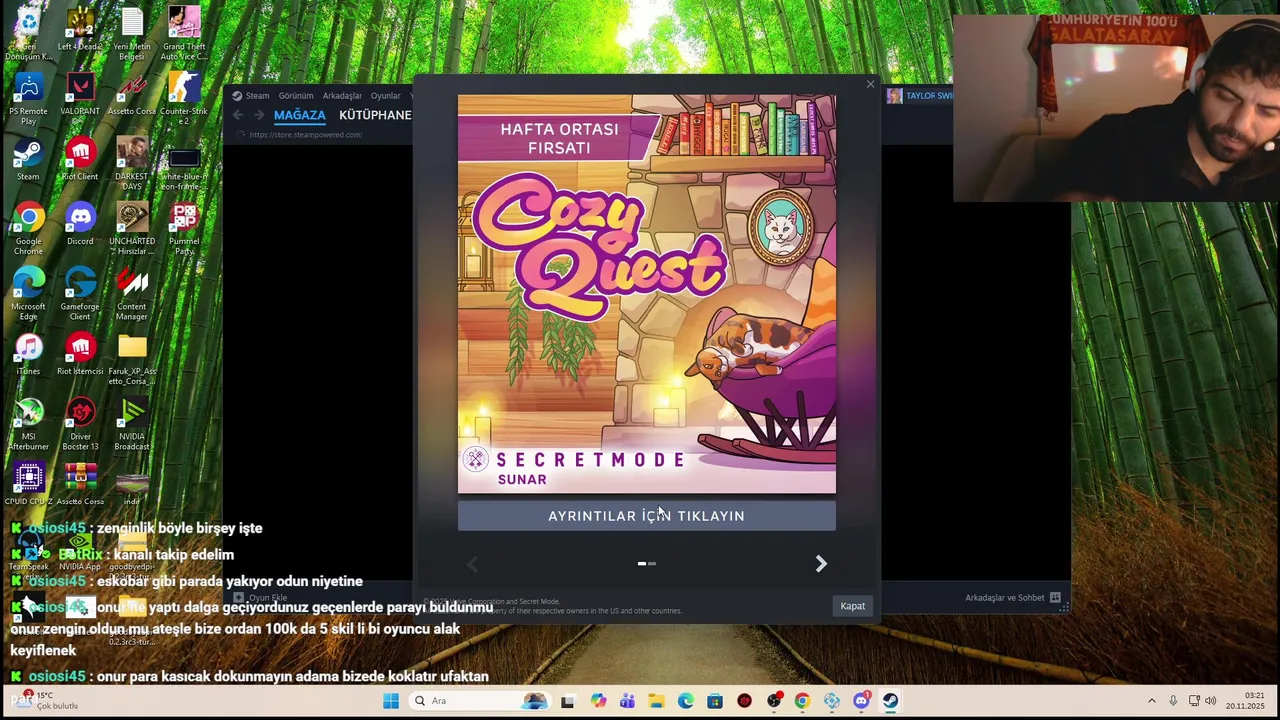This screenshot has width=1280, height=720.
Task: Click Oyun Ekle in the Steam window
Action: (x=261, y=598)
